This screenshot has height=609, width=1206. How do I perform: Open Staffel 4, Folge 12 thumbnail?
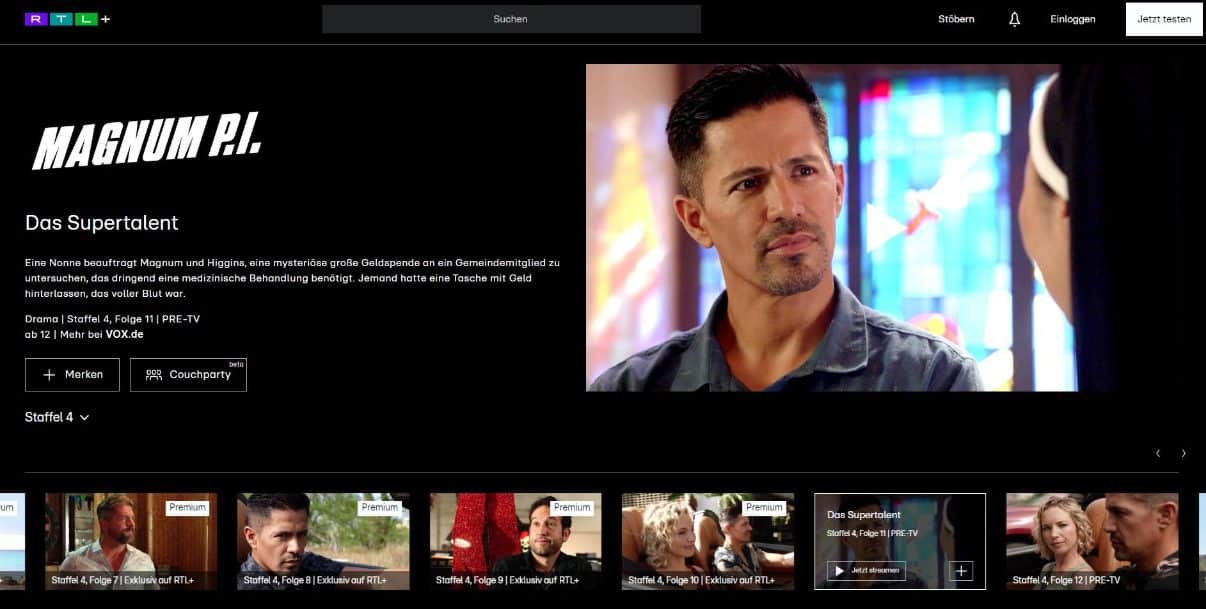pos(1092,541)
